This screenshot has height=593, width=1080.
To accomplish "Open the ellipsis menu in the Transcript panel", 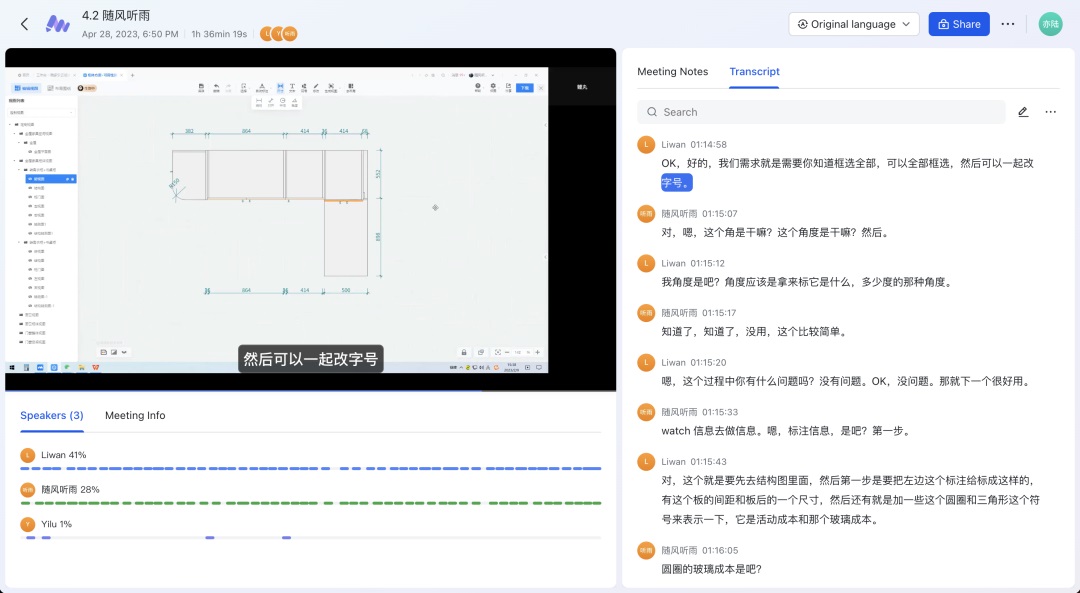I will 1051,112.
